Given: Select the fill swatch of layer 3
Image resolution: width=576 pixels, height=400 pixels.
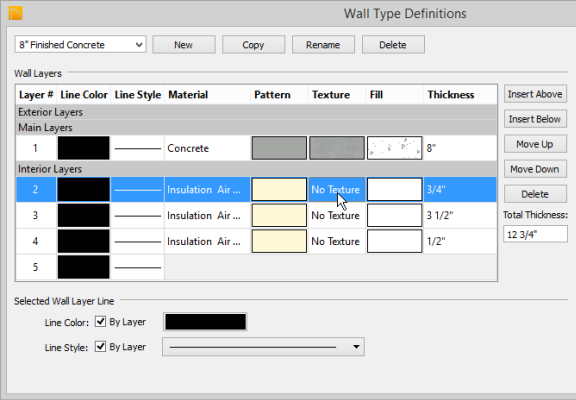Looking at the screenshot, I should coord(395,215).
